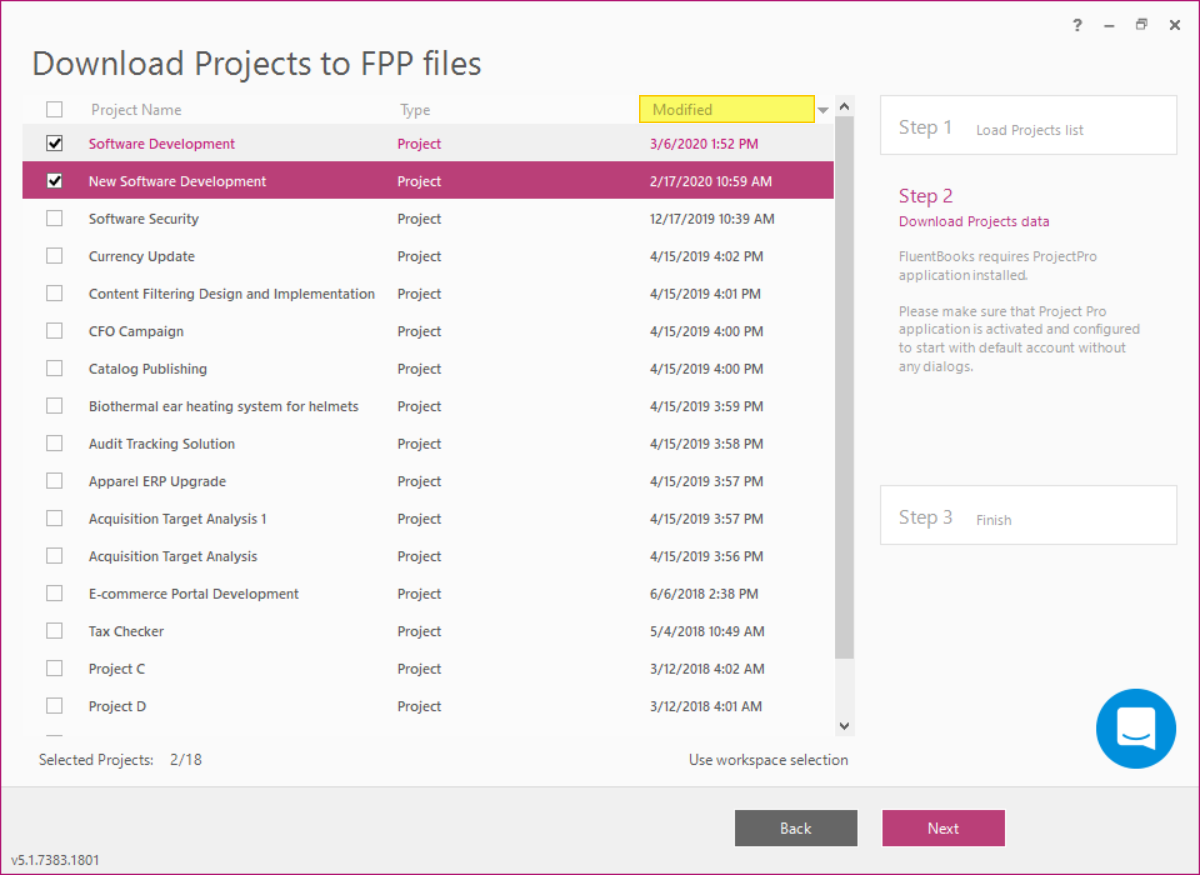The height and width of the screenshot is (875, 1200).
Task: Select Step 2 Download Projects data
Action: [x=974, y=207]
